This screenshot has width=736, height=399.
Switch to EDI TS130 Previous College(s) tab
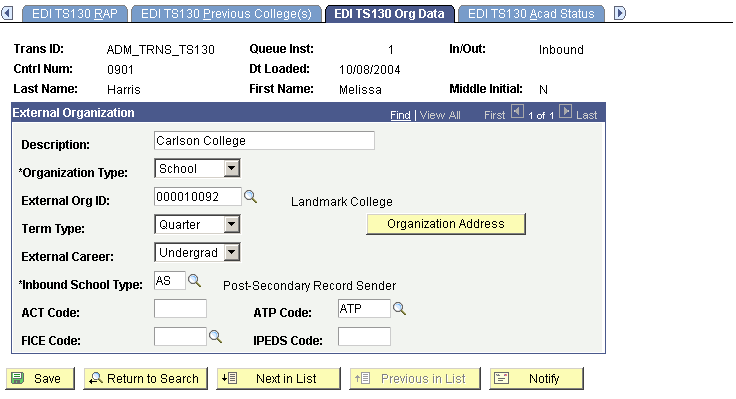tap(226, 14)
